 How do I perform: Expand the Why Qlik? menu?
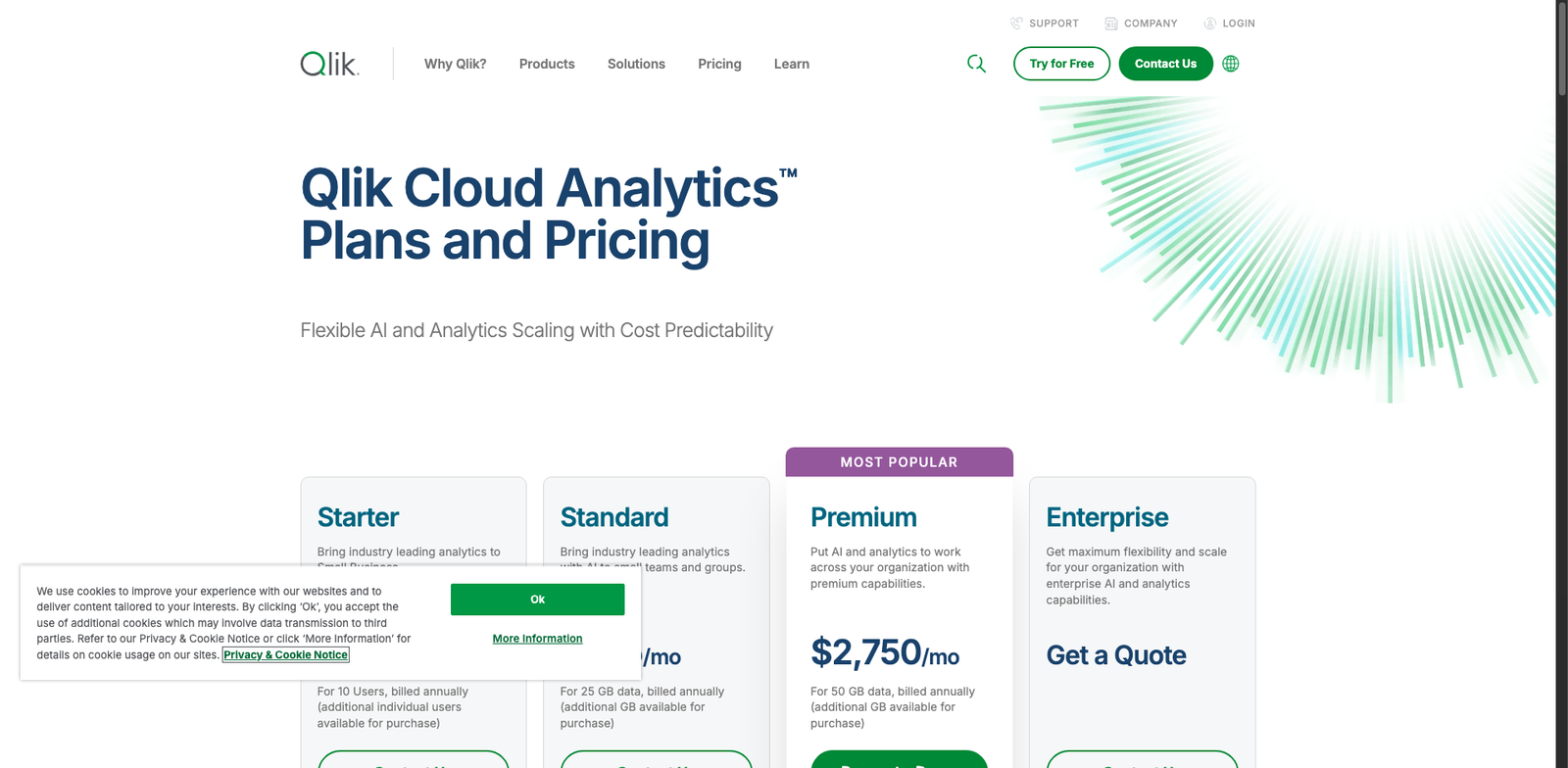455,63
